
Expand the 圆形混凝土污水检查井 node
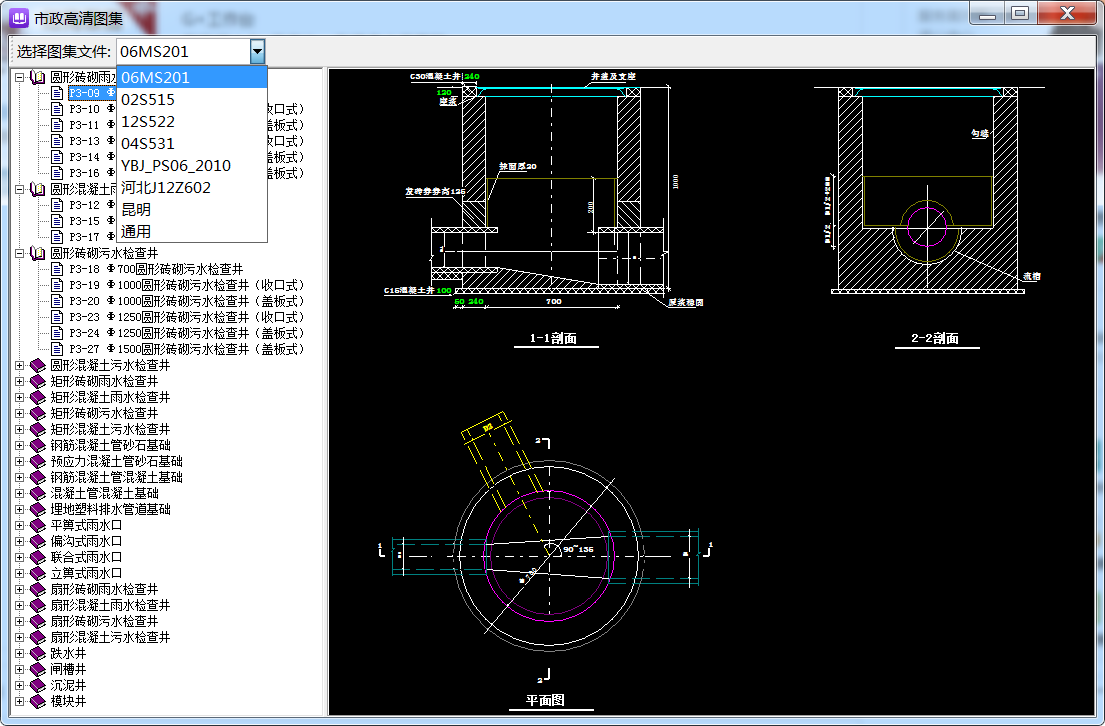click(20, 365)
